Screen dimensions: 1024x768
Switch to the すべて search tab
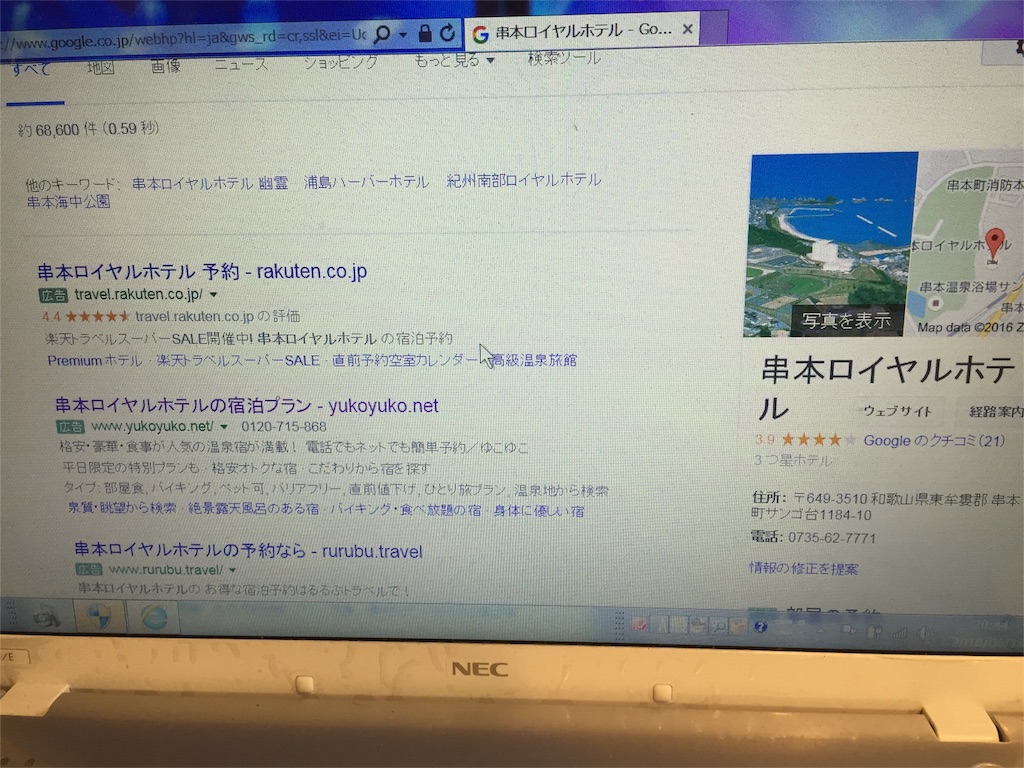(31, 68)
